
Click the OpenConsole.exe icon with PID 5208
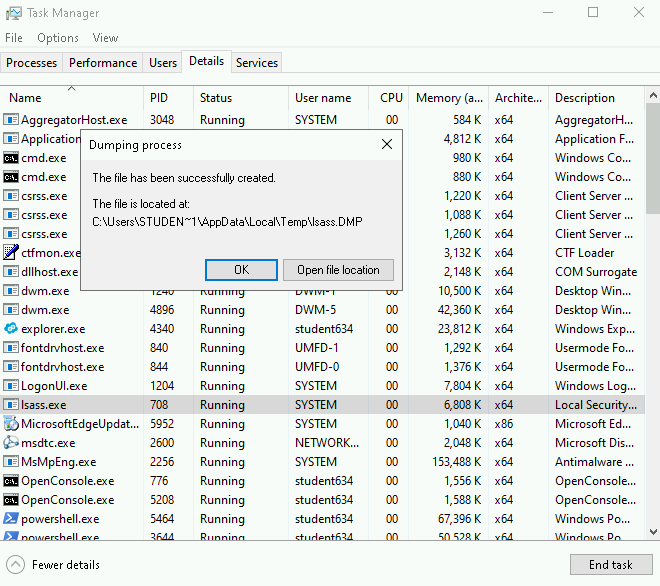pos(11,500)
